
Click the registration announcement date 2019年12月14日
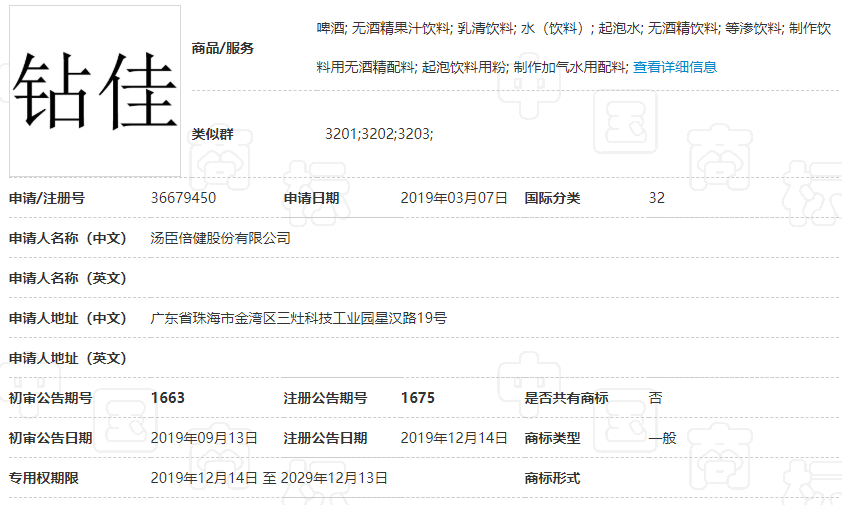pyautogui.click(x=454, y=438)
